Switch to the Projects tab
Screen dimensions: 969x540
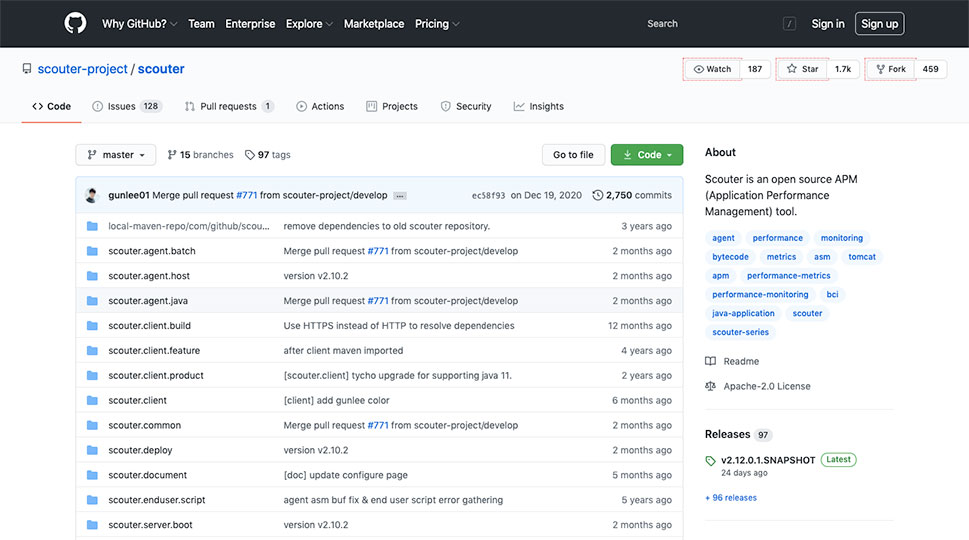click(392, 106)
